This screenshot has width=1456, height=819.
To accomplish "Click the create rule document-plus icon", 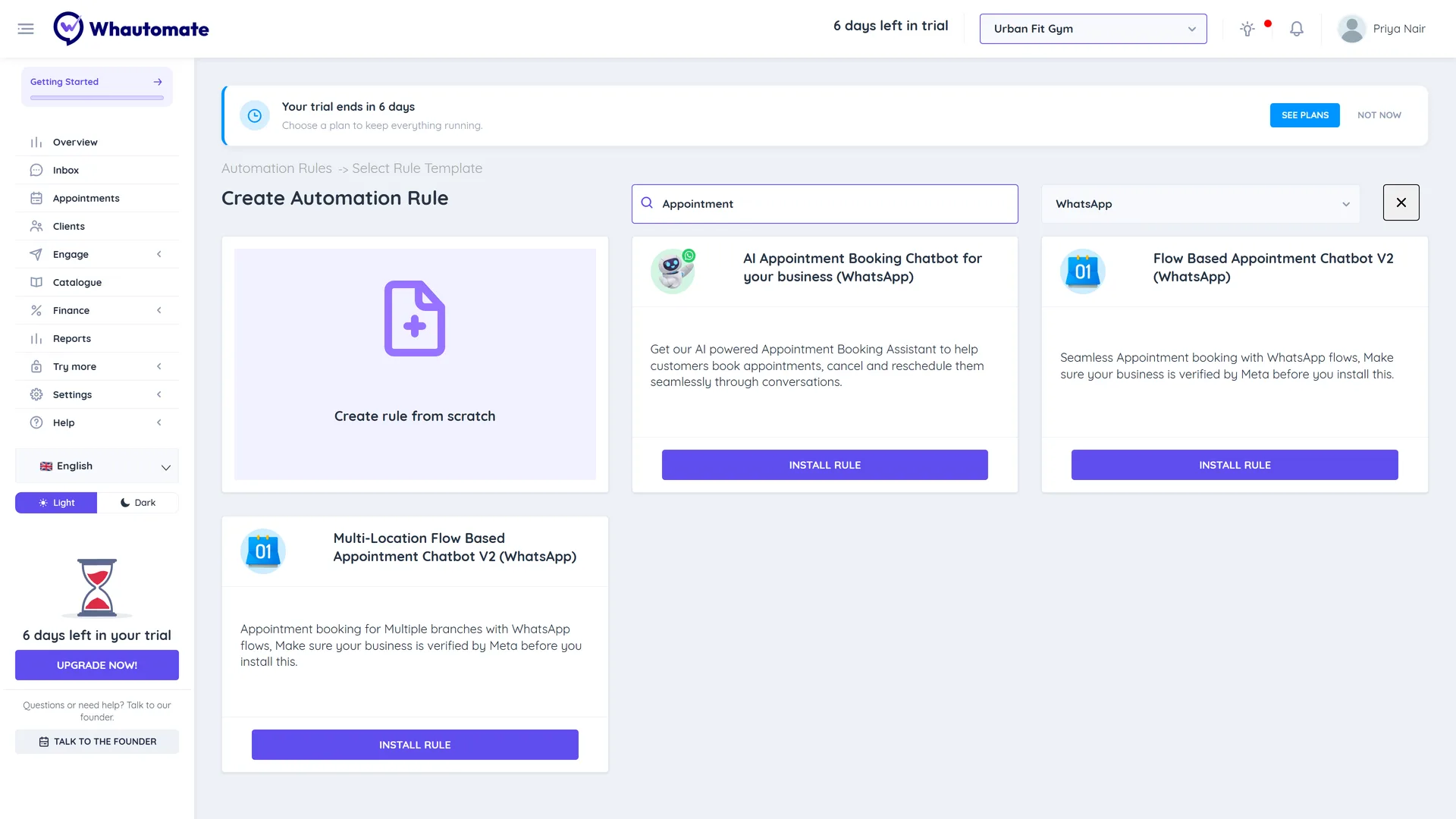I will tap(415, 318).
